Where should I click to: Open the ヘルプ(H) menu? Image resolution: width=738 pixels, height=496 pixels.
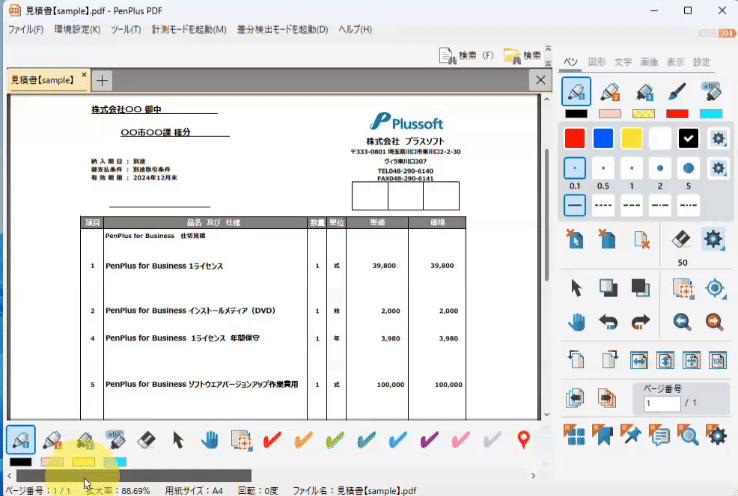click(355, 30)
